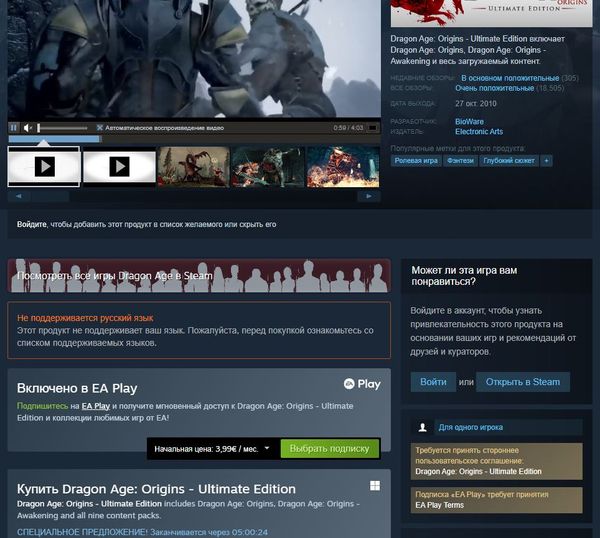The width and height of the screenshot is (600, 538).
Task: Click 'Может ли эта игра вам понравиться?' heading
Action: [464, 276]
